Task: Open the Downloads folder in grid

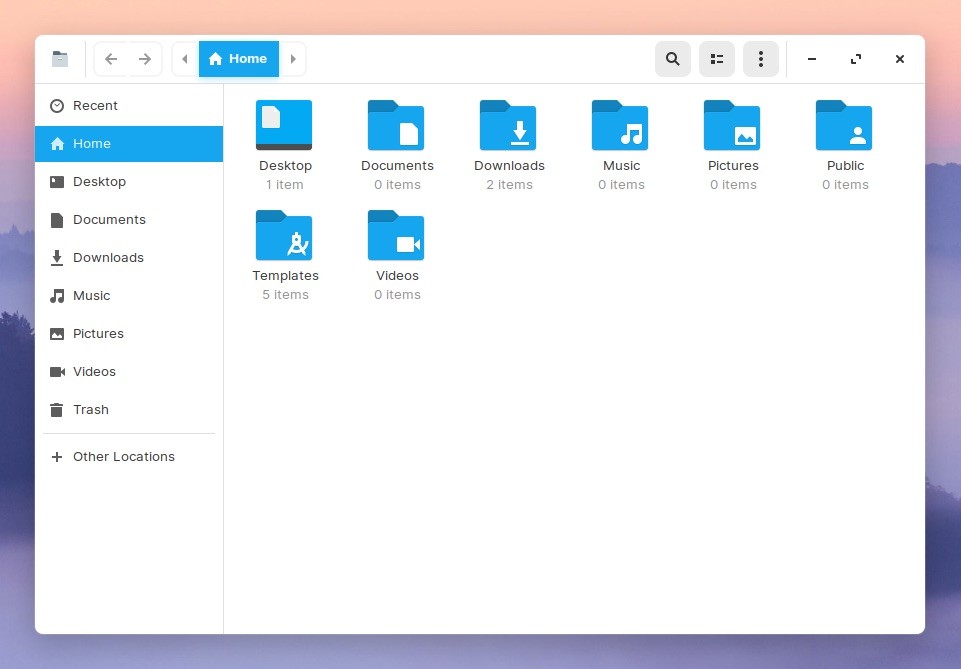Action: pyautogui.click(x=508, y=126)
